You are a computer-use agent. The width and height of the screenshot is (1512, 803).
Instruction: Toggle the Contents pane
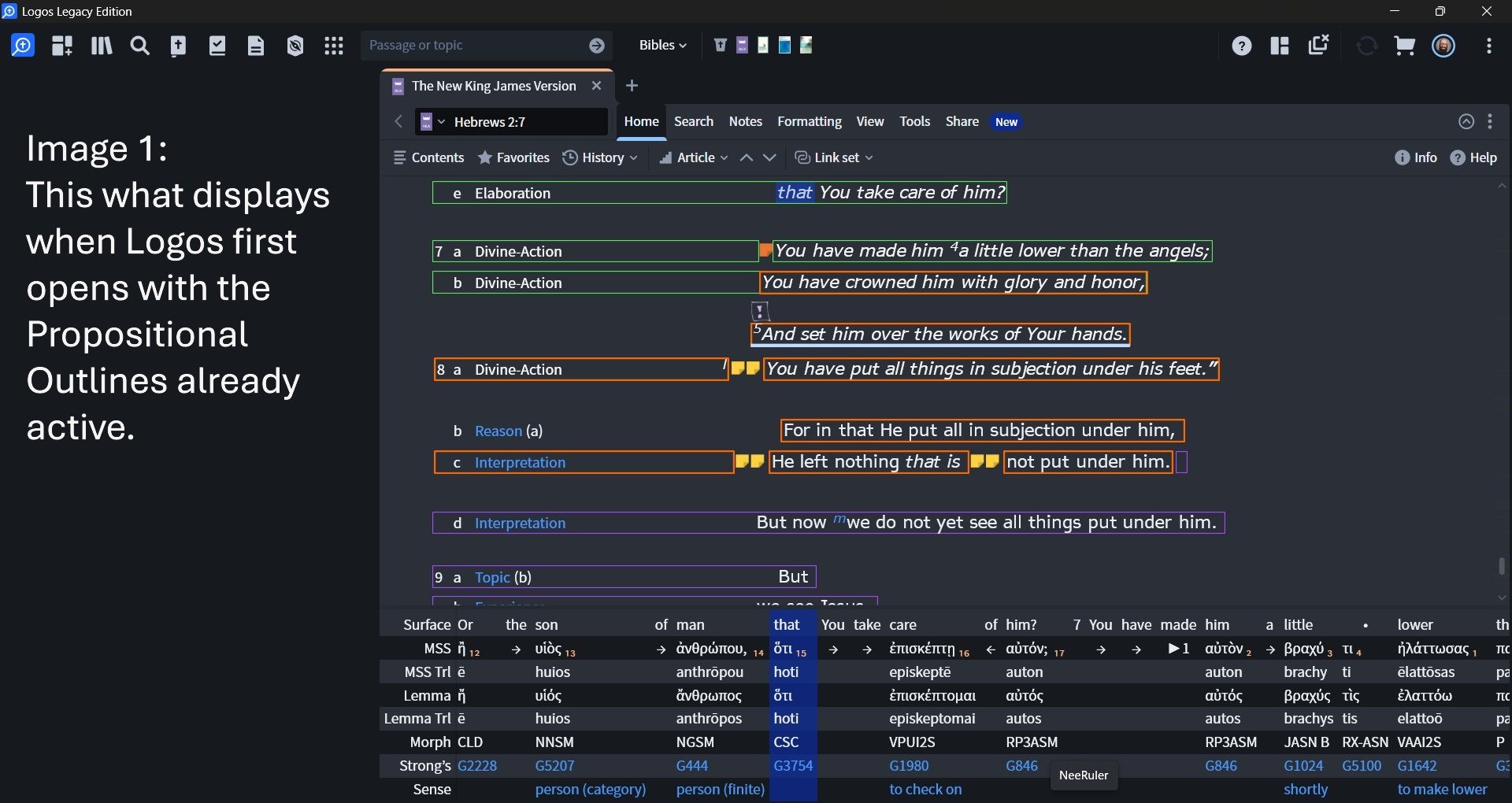pyautogui.click(x=429, y=157)
